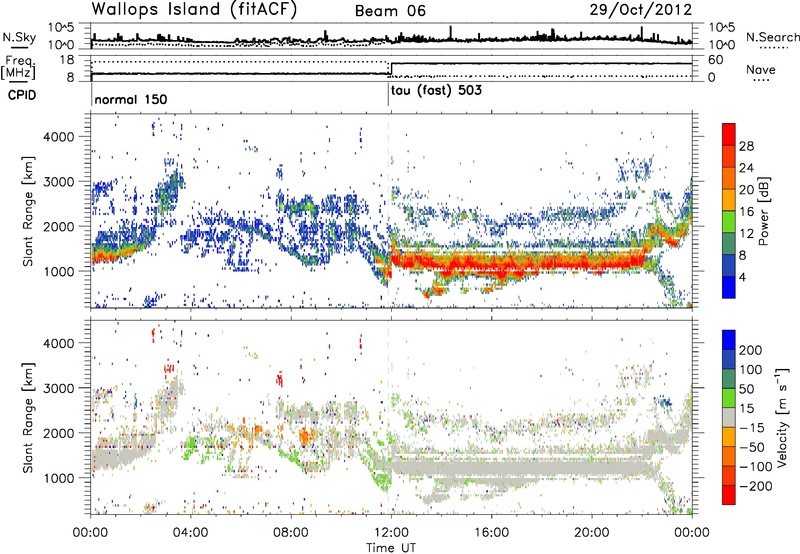
Task: Click the 'Nave' label
Action: [761, 70]
